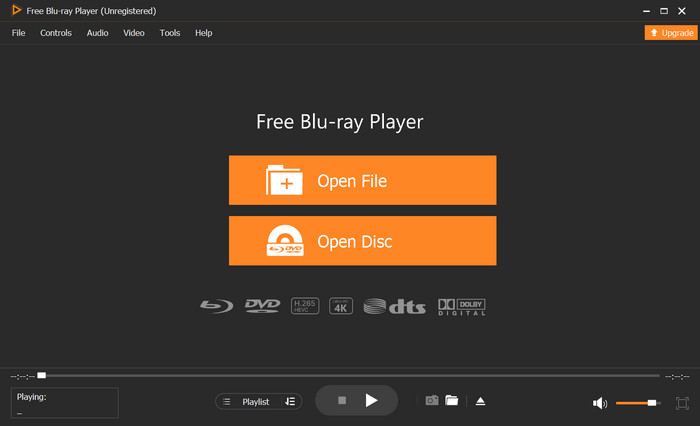Screen dimensions: 700x426
Task: Click the Playing info box
Action: (x=65, y=403)
